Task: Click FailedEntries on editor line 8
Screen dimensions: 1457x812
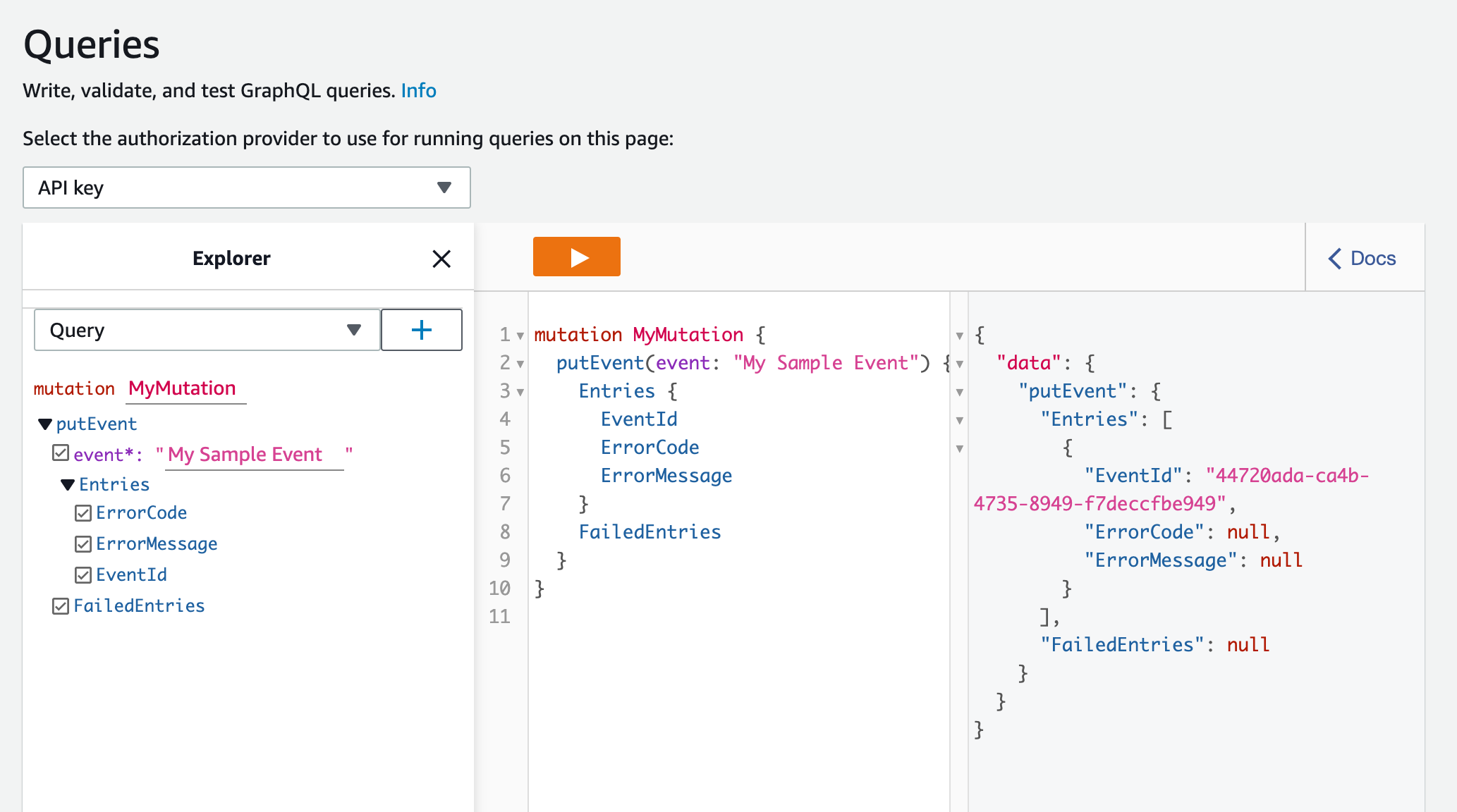Action: (650, 531)
